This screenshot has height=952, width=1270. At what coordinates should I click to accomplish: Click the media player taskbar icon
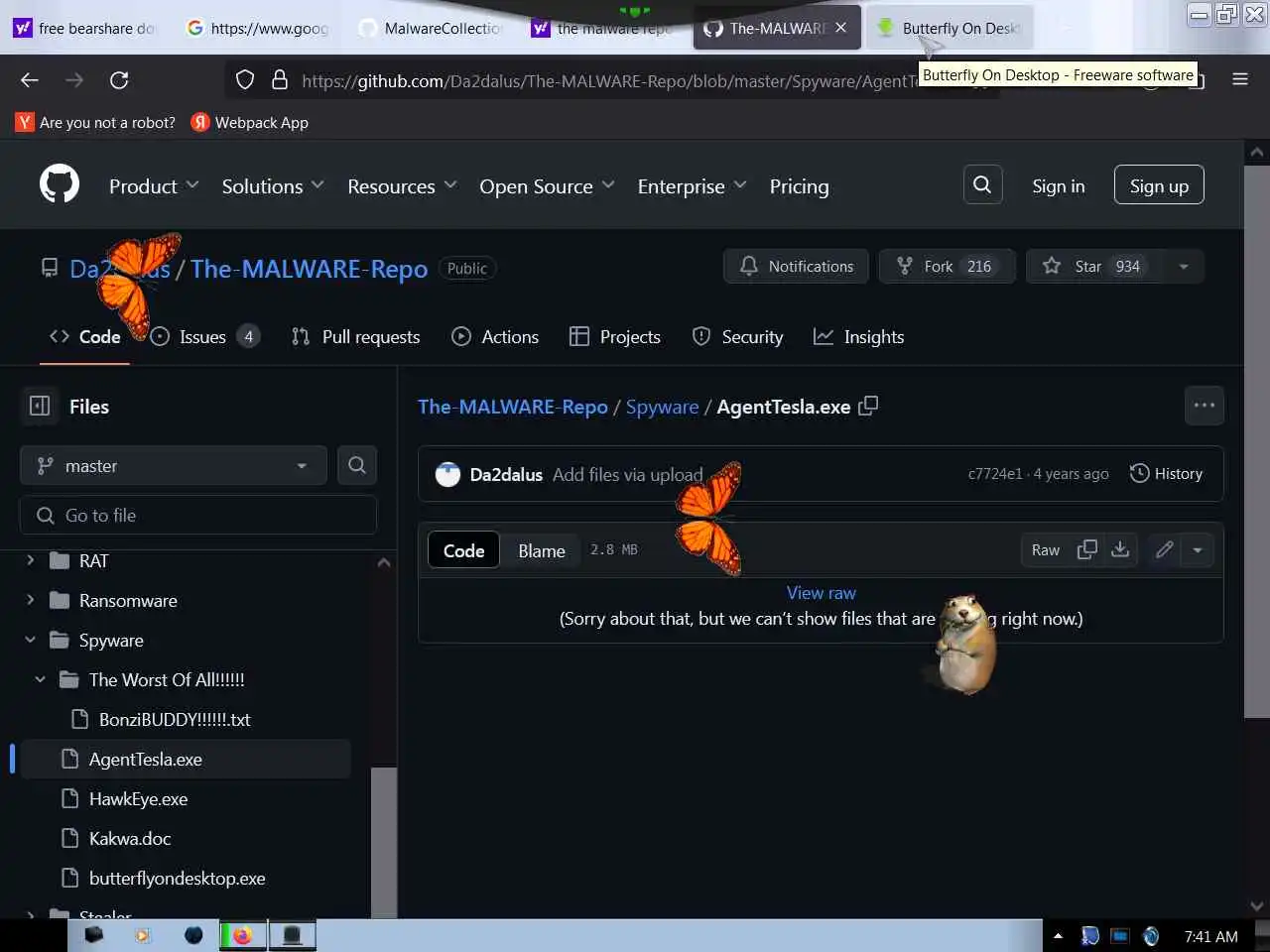tap(143, 935)
